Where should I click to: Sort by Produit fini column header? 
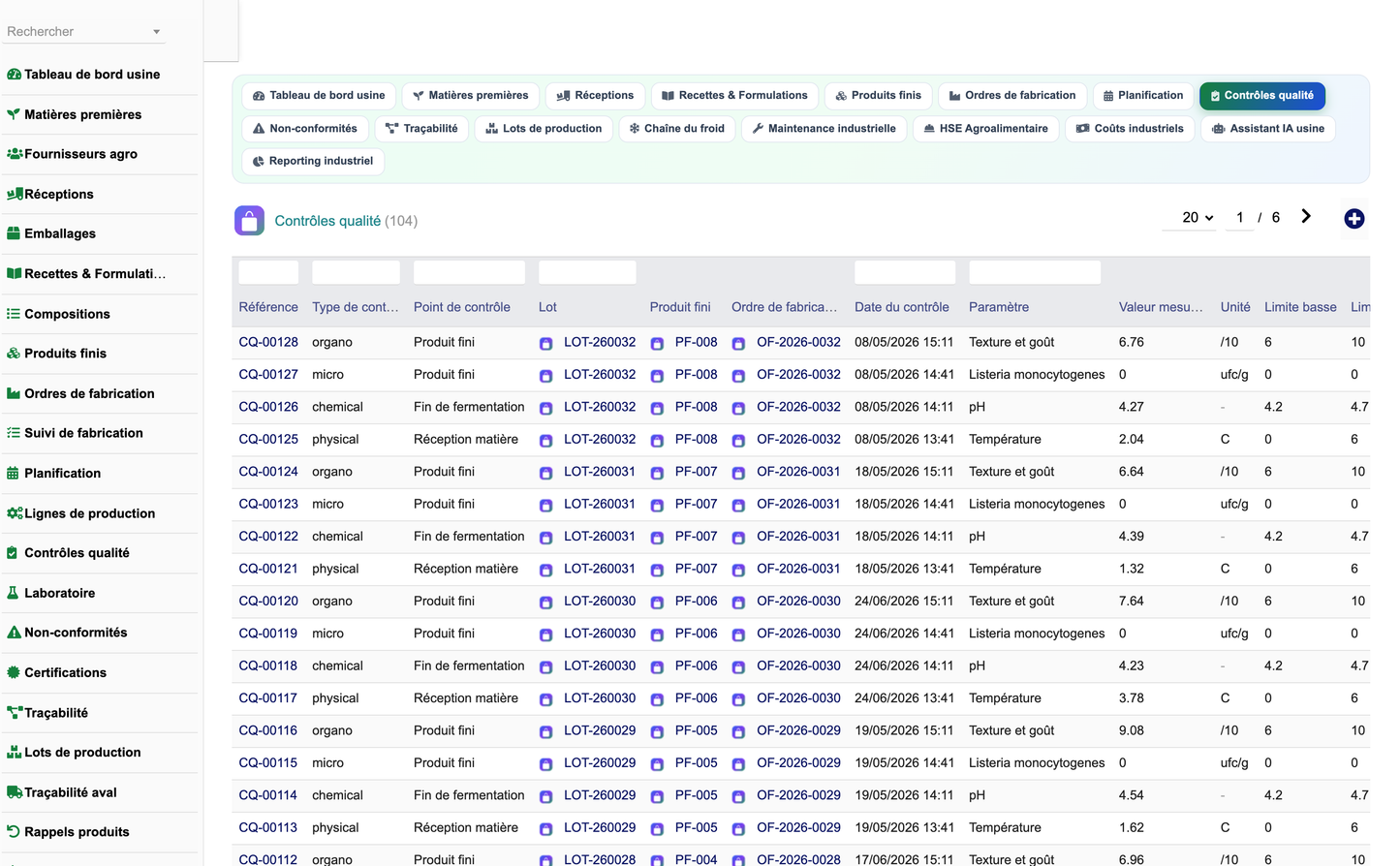click(x=680, y=307)
